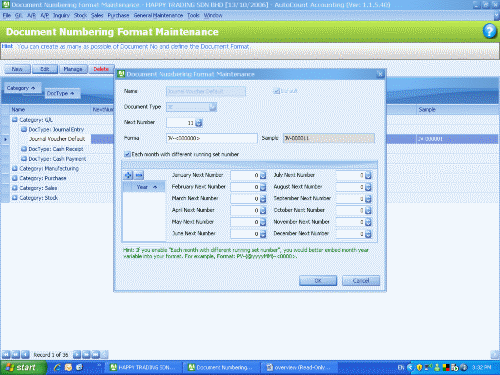Click the Next Number field spinner
Image resolution: width=500 pixels, height=375 pixels.
click(x=199, y=123)
